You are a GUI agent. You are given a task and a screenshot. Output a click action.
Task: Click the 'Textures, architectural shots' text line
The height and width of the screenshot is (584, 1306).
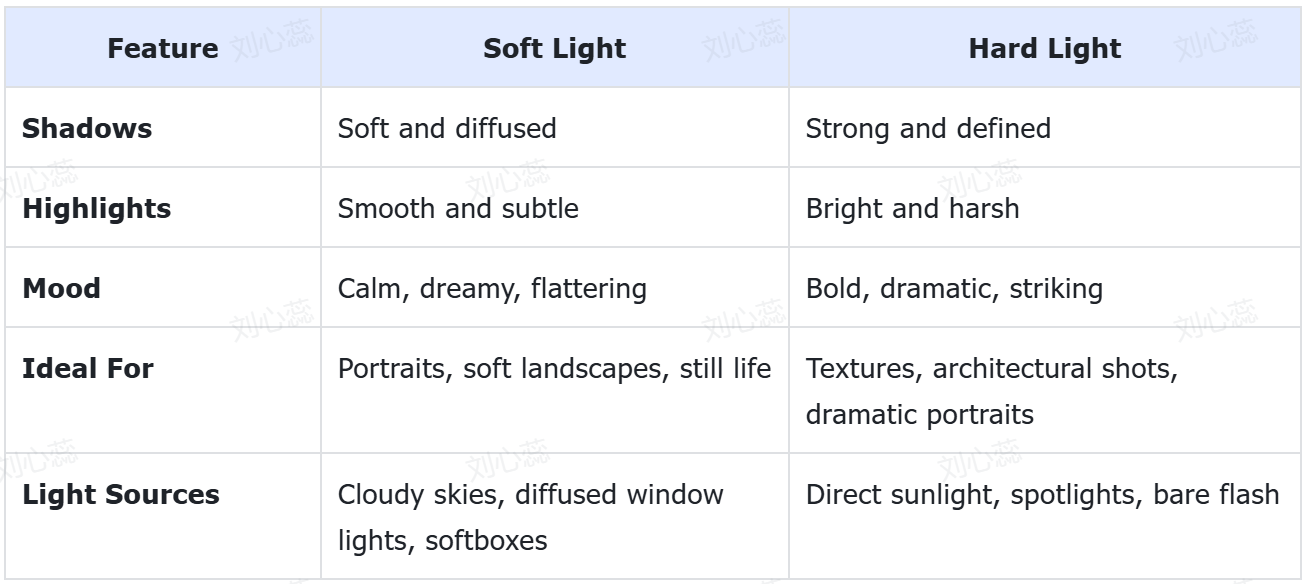992,368
